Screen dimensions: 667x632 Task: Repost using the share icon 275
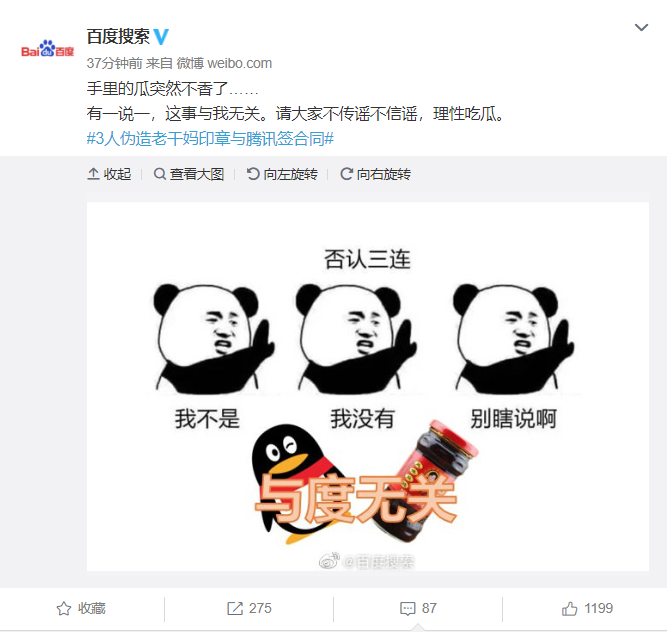coord(249,609)
